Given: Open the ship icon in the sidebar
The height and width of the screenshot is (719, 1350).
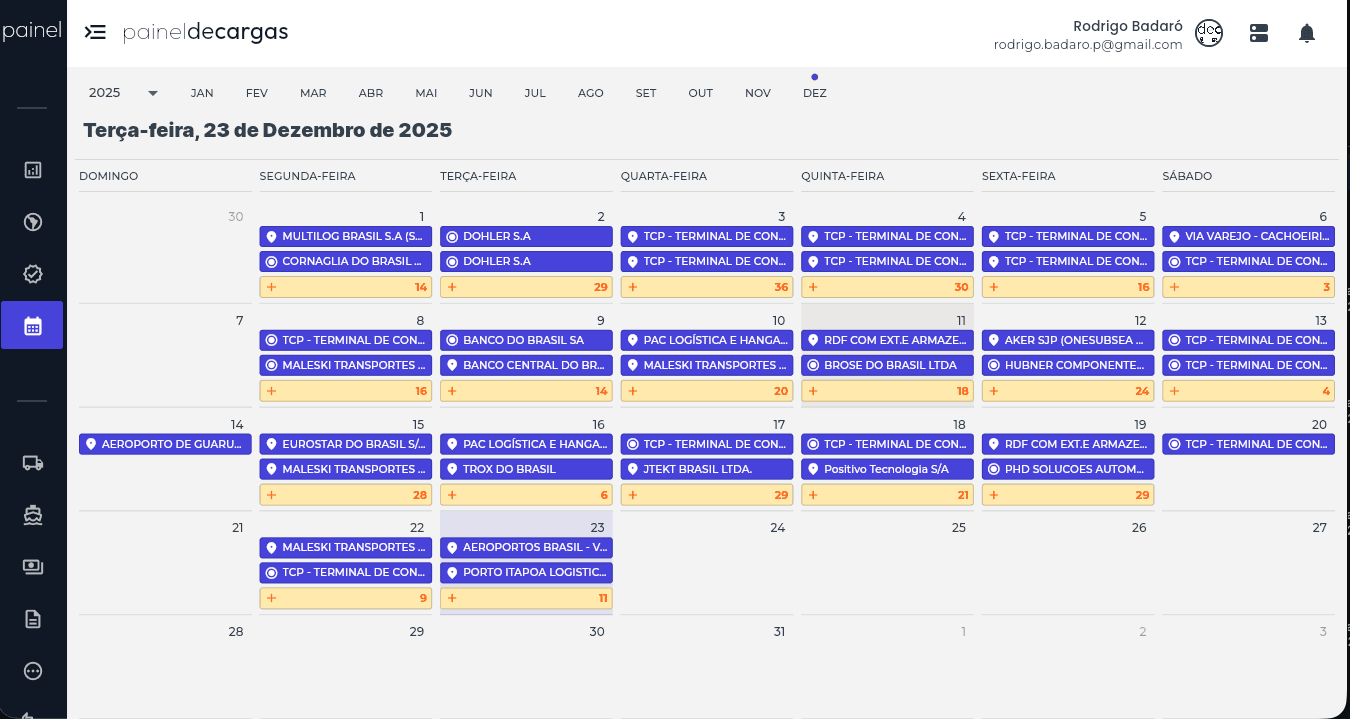Looking at the screenshot, I should tap(33, 514).
